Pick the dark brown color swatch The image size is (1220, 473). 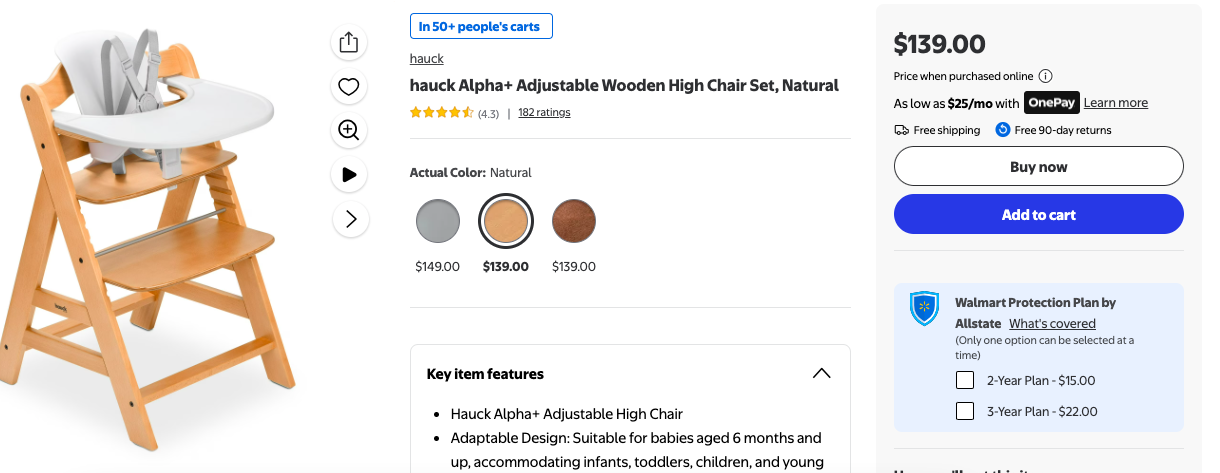tap(574, 221)
